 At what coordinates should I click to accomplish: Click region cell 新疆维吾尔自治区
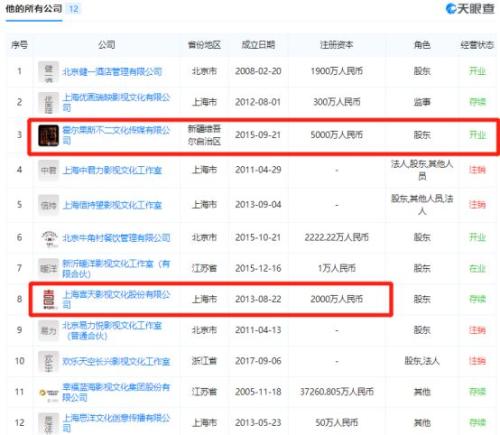204,135
